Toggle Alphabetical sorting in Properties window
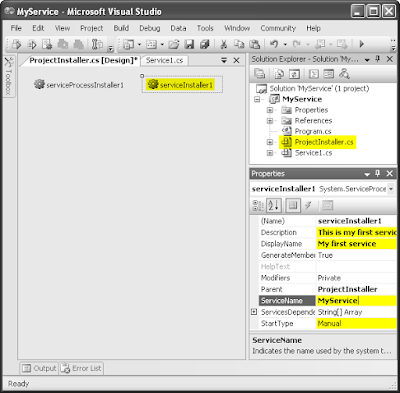 click(x=274, y=205)
